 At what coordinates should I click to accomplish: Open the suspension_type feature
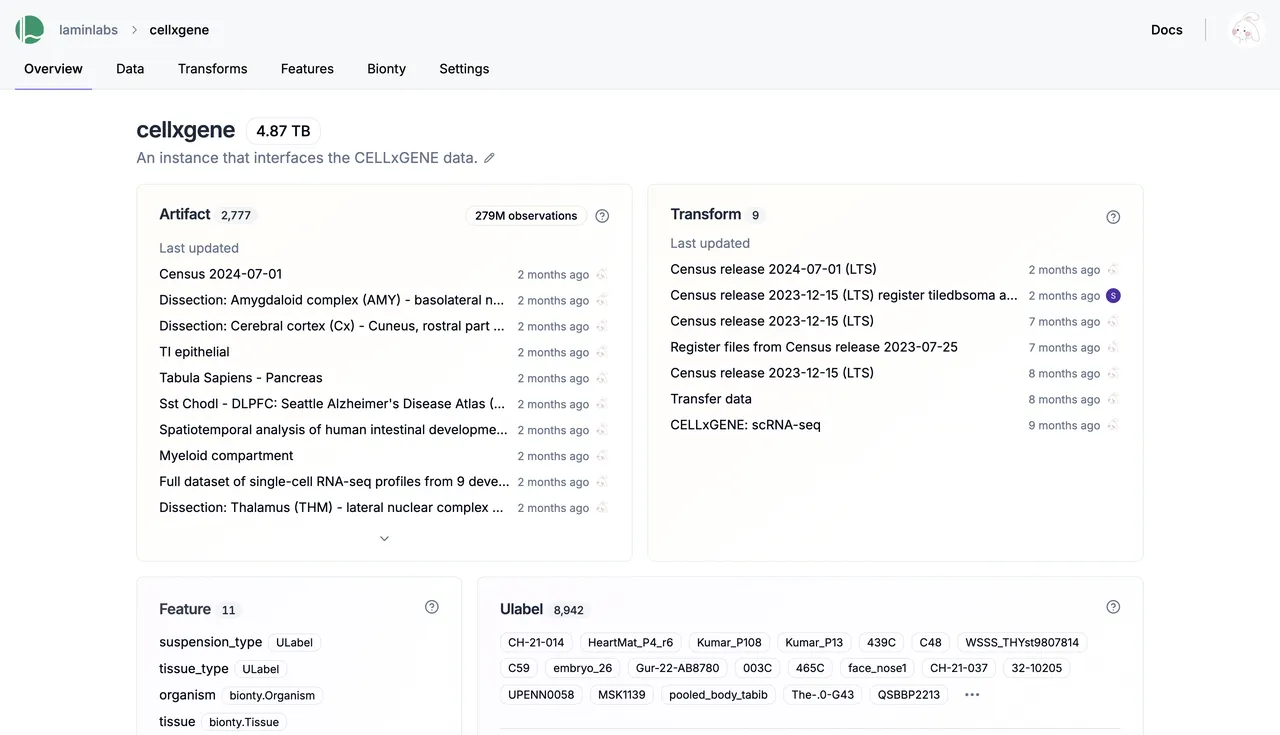(x=210, y=642)
